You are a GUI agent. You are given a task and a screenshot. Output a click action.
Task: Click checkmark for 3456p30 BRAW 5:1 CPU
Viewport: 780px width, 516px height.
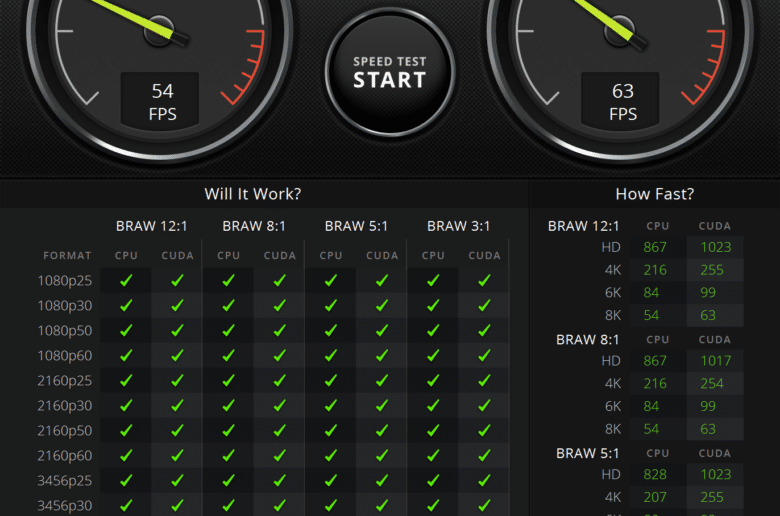pyautogui.click(x=331, y=506)
